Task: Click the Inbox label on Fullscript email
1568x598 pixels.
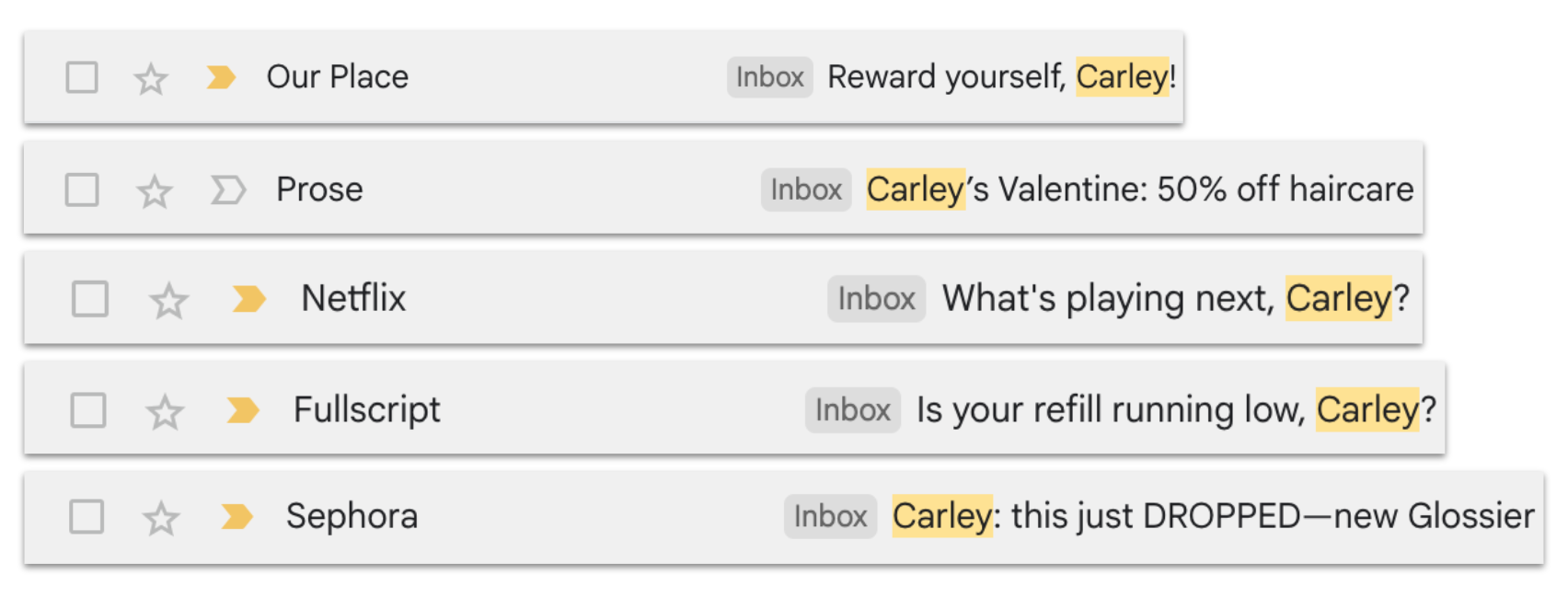Action: (853, 410)
